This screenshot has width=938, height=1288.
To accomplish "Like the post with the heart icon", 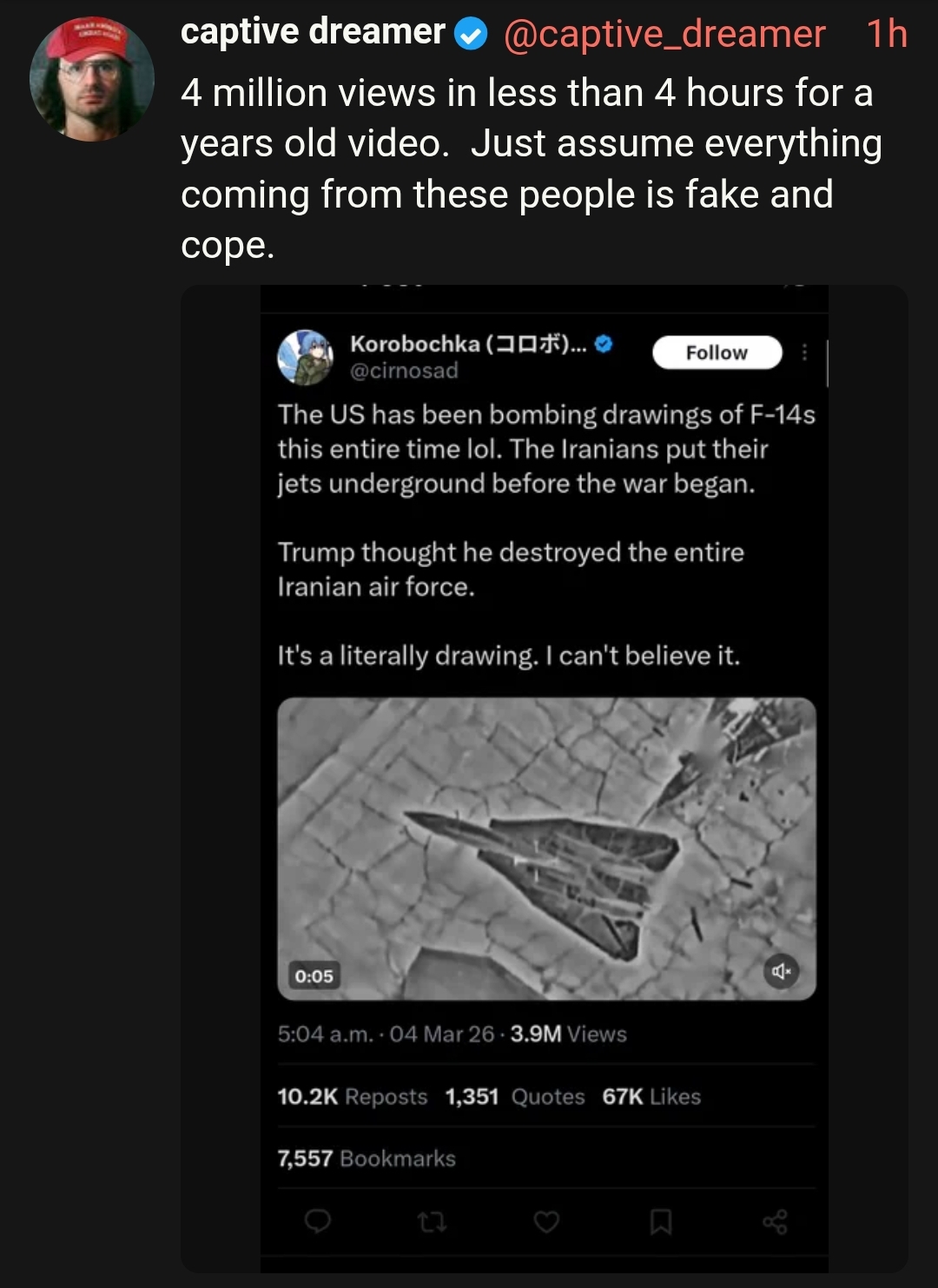I will [x=546, y=1222].
